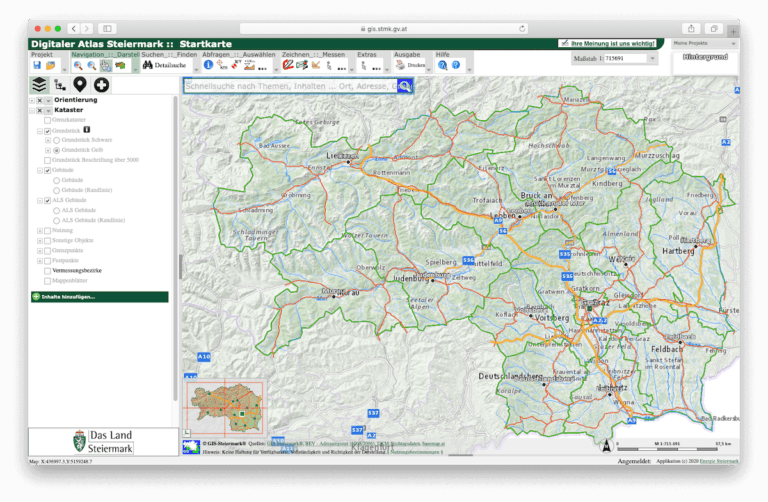This screenshot has height=502, width=768.
Task: Select Grundstück Gelb radio button
Action: point(56,150)
